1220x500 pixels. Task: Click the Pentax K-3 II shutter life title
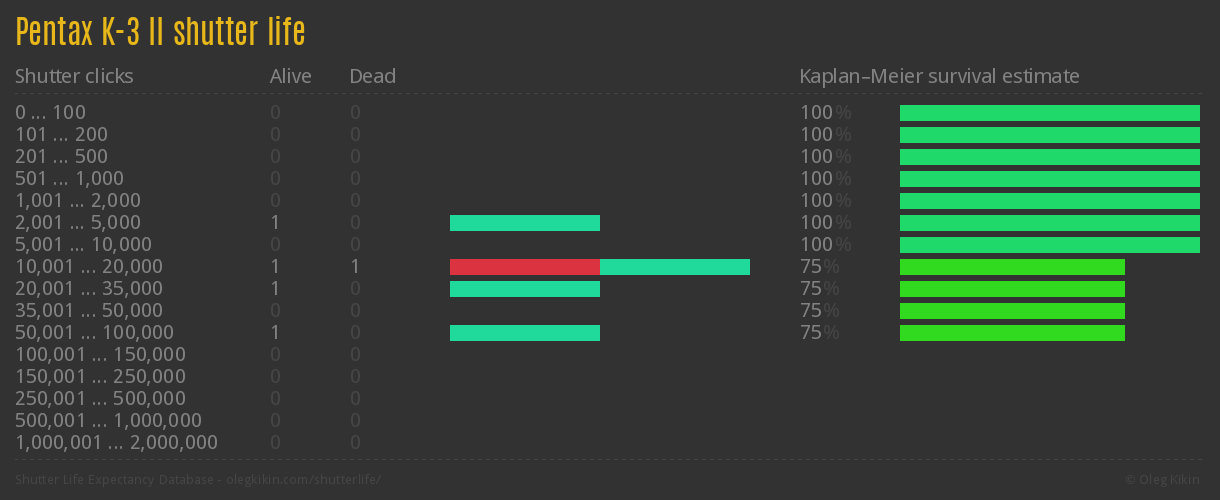(160, 32)
